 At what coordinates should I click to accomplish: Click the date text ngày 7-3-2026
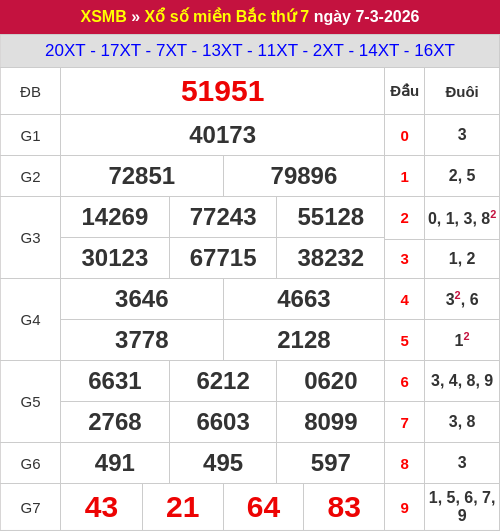click(367, 16)
